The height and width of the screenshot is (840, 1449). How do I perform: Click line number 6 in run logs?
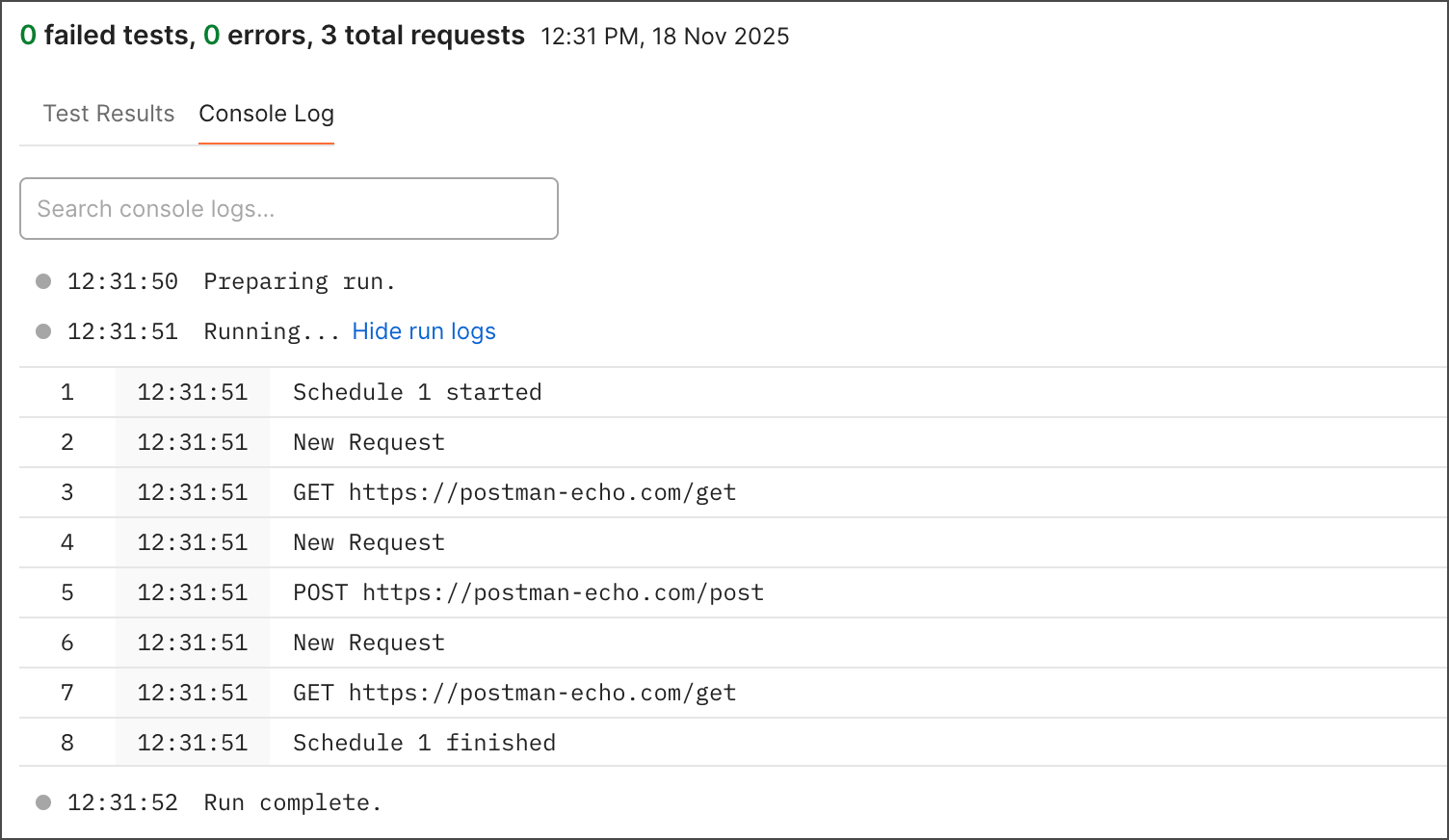tap(67, 643)
